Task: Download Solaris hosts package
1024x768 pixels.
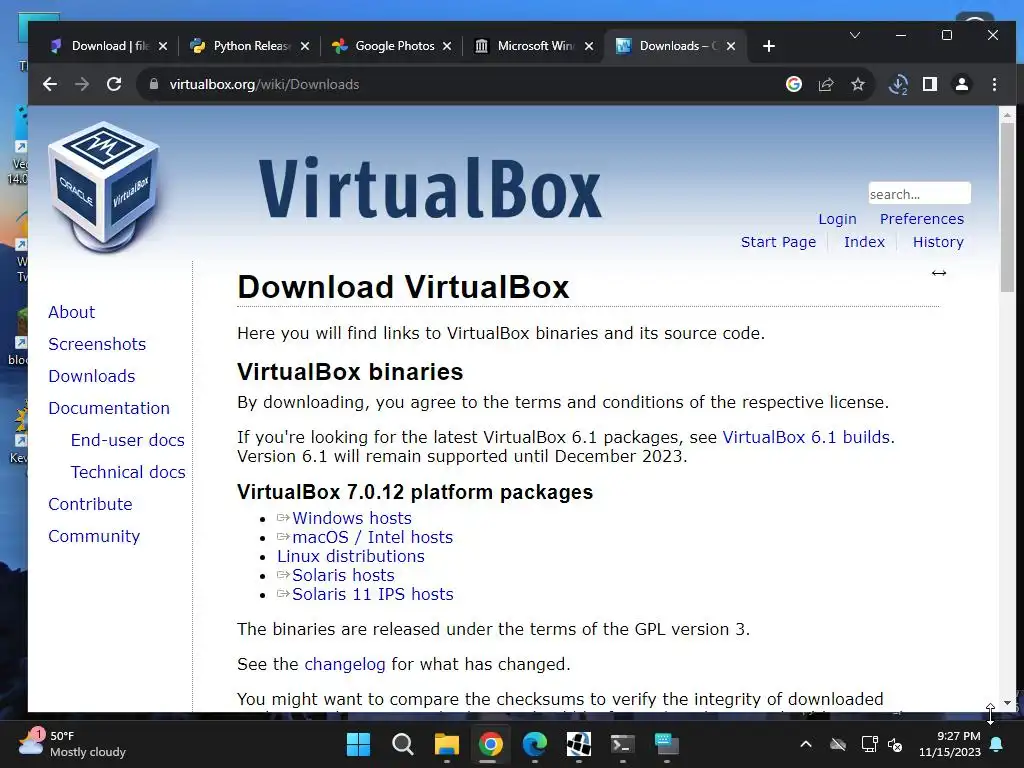Action: pyautogui.click(x=343, y=575)
